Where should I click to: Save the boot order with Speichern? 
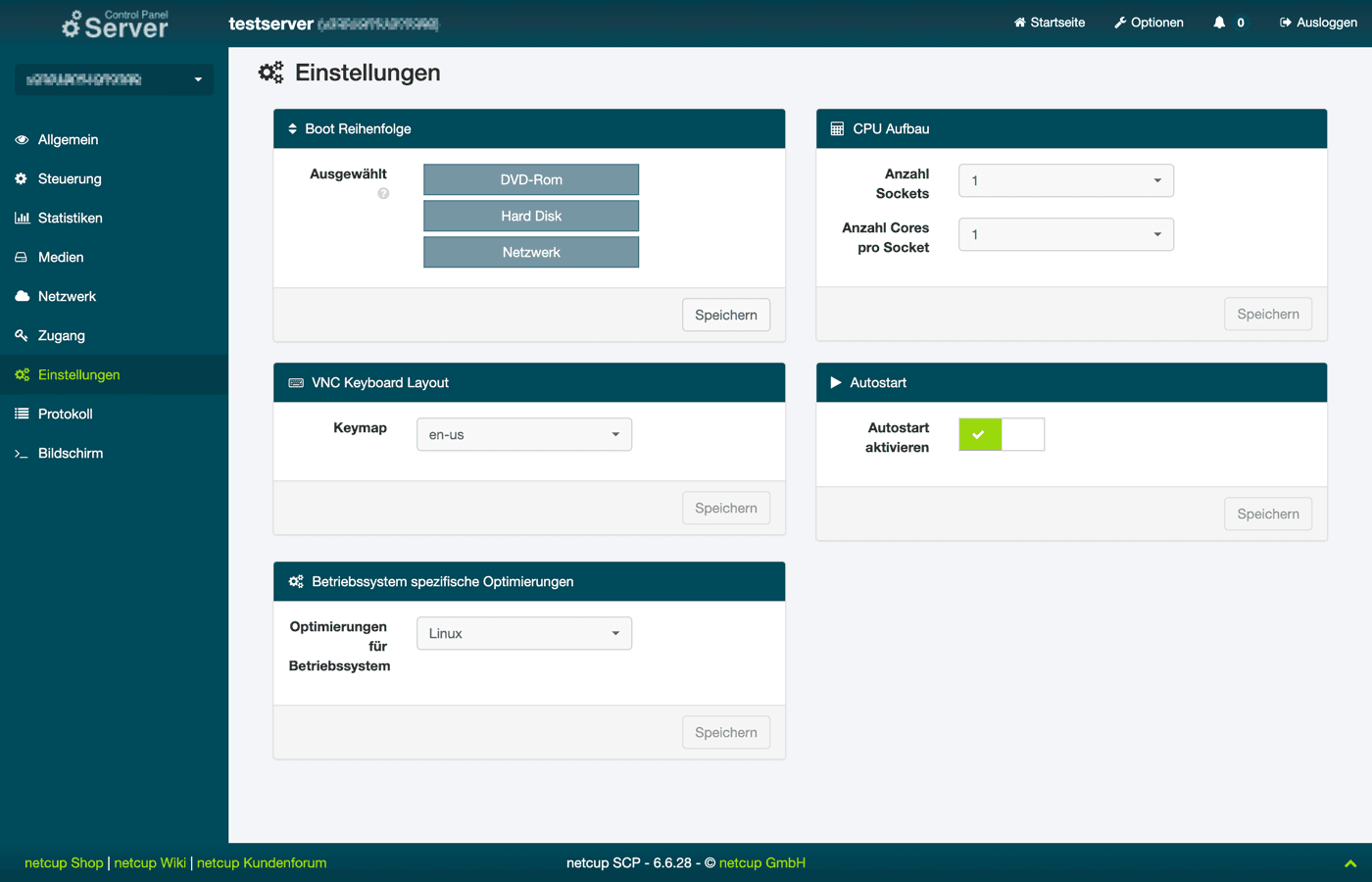click(725, 315)
